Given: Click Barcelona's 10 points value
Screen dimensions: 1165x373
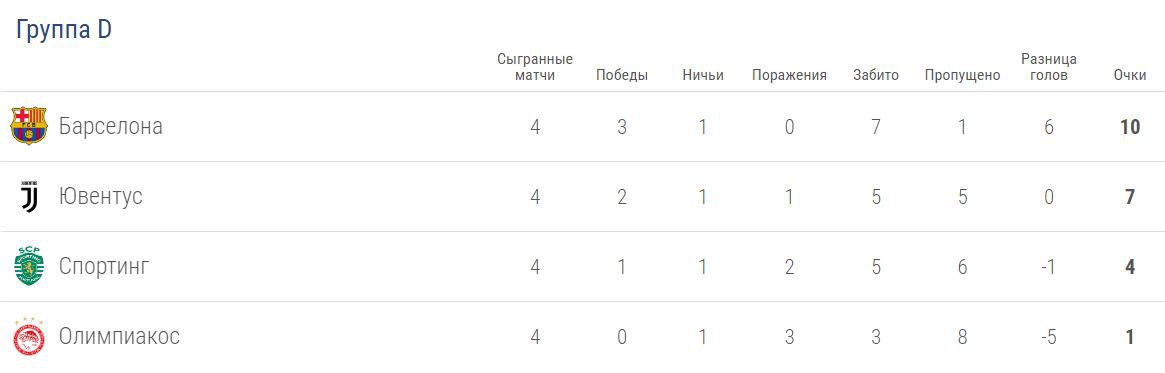Looking at the screenshot, I should (1130, 127).
